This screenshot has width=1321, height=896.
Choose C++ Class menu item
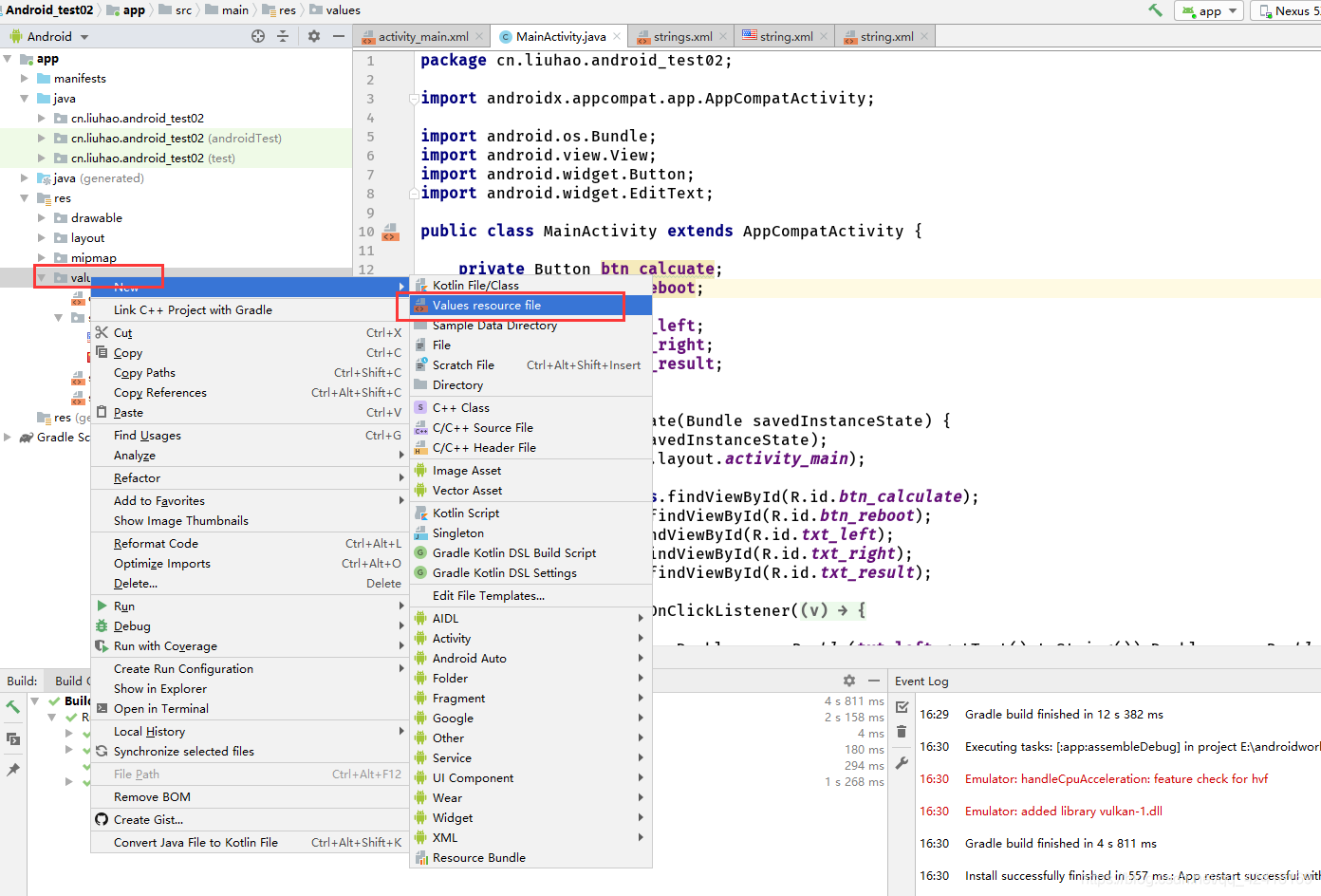pos(530,407)
